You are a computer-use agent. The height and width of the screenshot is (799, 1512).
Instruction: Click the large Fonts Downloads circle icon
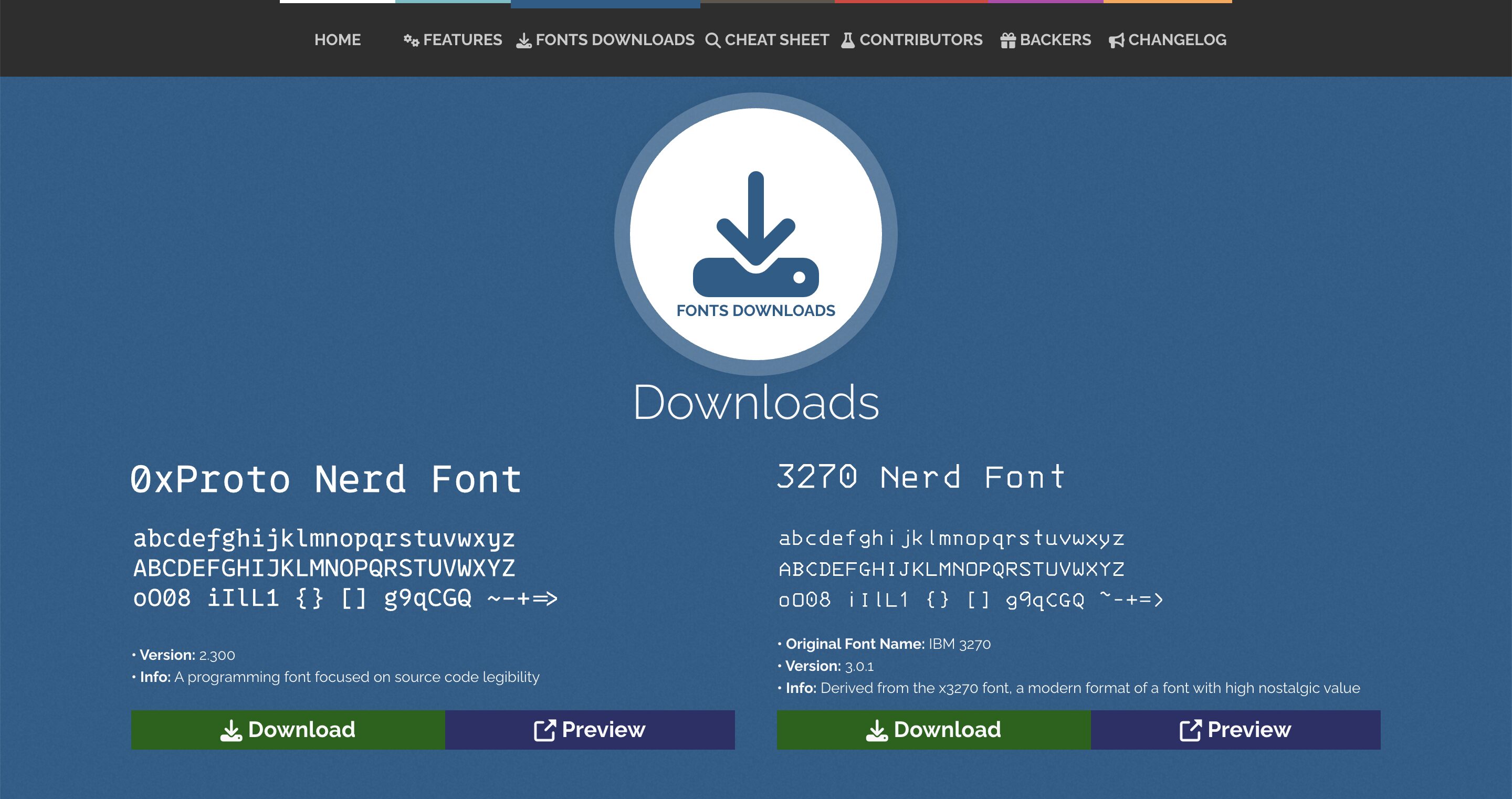click(x=755, y=234)
